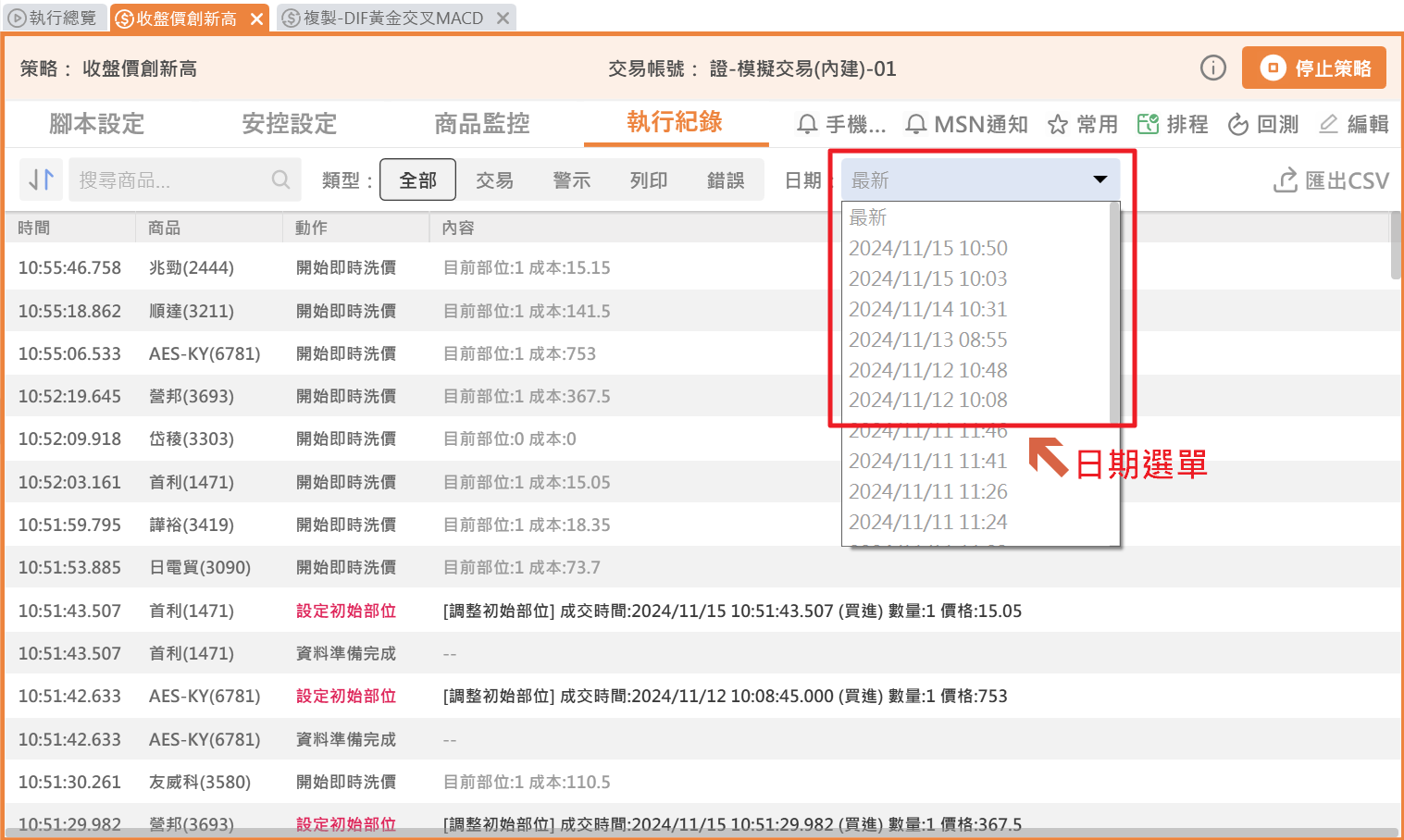Viewport: 1404px width, 840px height.
Task: Click the sort order arrows icon
Action: click(41, 179)
